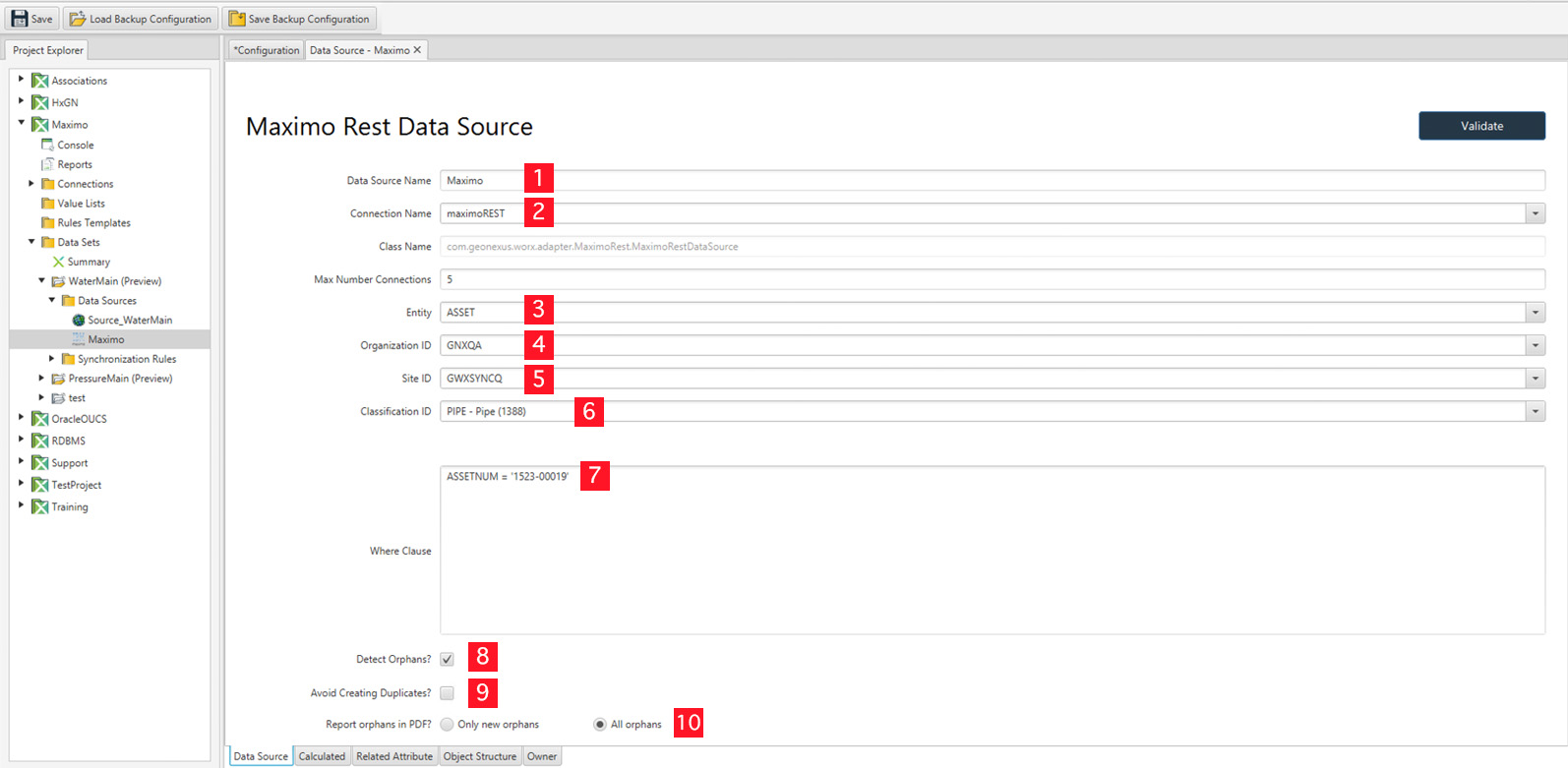This screenshot has height=768, width=1568.
Task: Close the Data Source - Maximo tab
Action: 417,50
